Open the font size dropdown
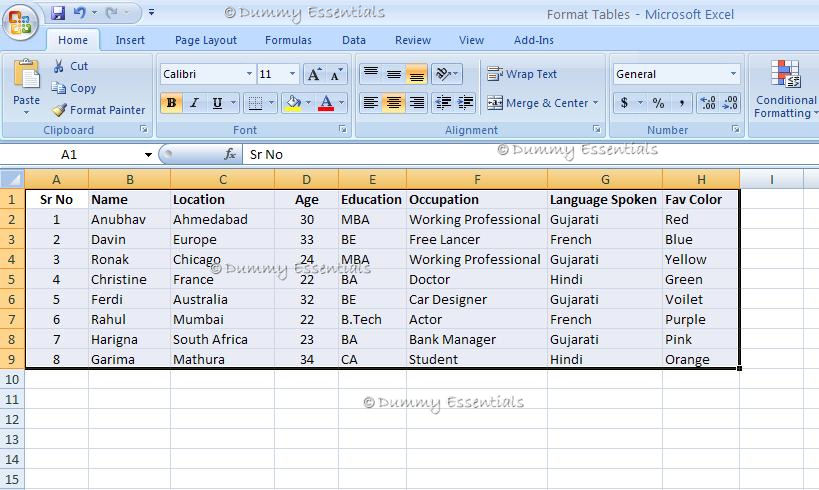This screenshot has height=490, width=819. pyautogui.click(x=292, y=74)
